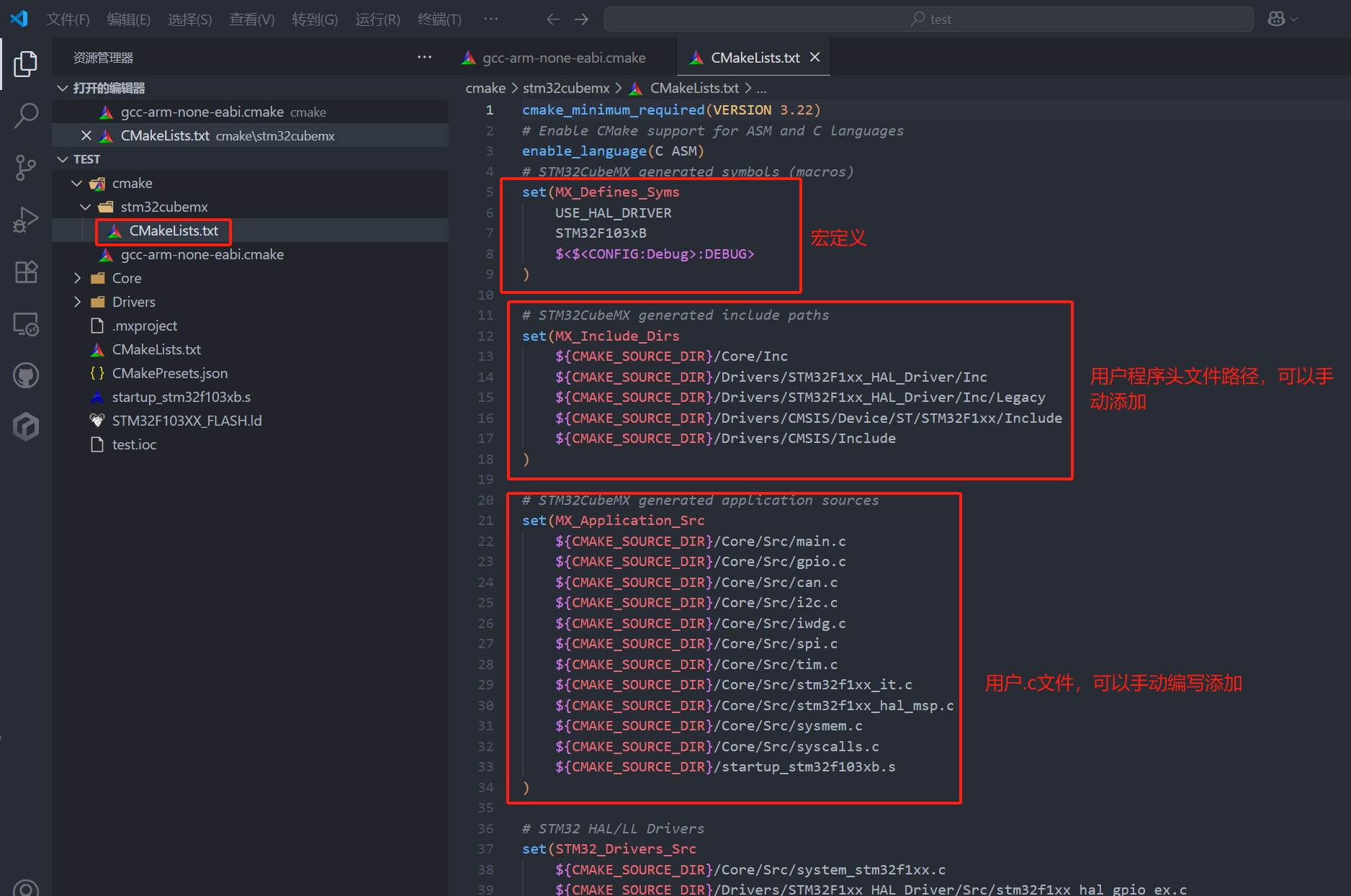The width and height of the screenshot is (1351, 896).
Task: Open the title bar overflow menu ellipsis
Action: [x=490, y=19]
